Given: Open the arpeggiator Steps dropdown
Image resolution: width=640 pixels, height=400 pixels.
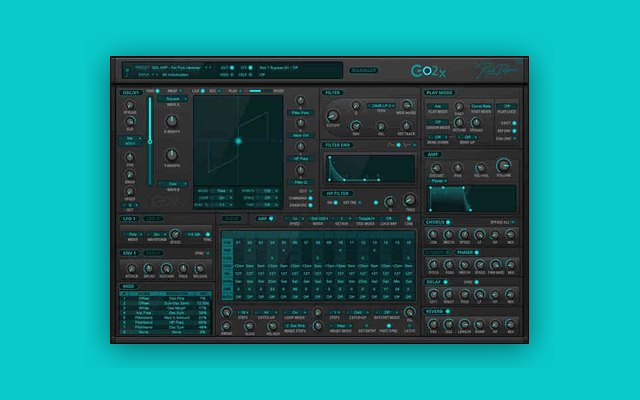Looking at the screenshot, I should pyautogui.click(x=243, y=312).
